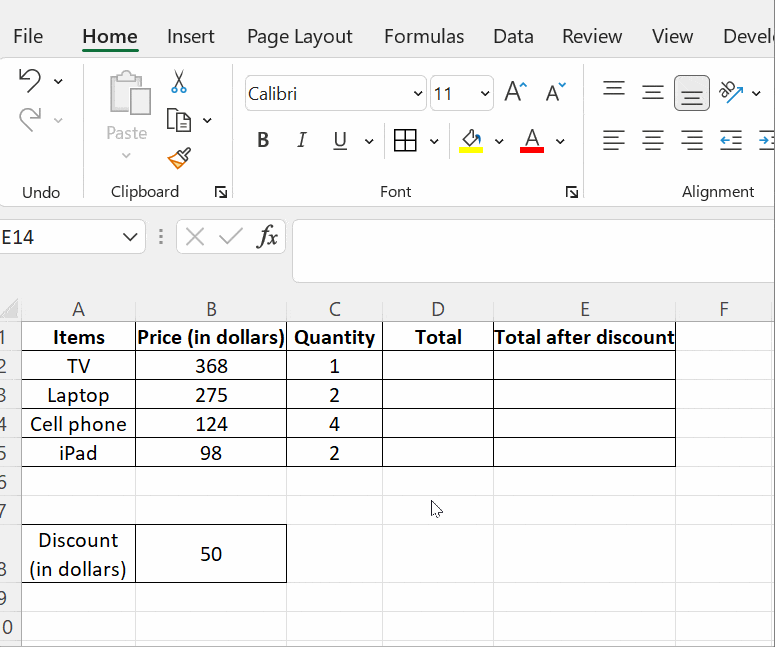Click the formula bar Enter checkmark
The width and height of the screenshot is (775, 647).
[x=230, y=237]
